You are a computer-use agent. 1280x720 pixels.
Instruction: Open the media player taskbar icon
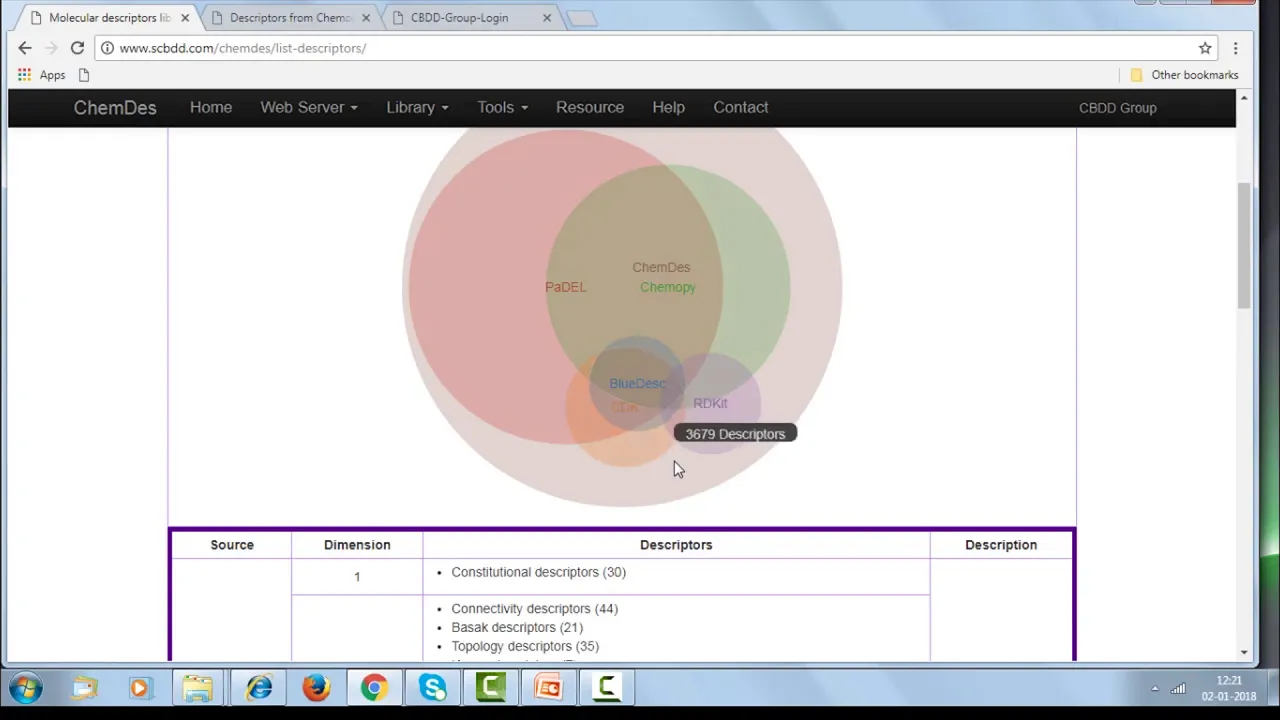[x=139, y=688]
